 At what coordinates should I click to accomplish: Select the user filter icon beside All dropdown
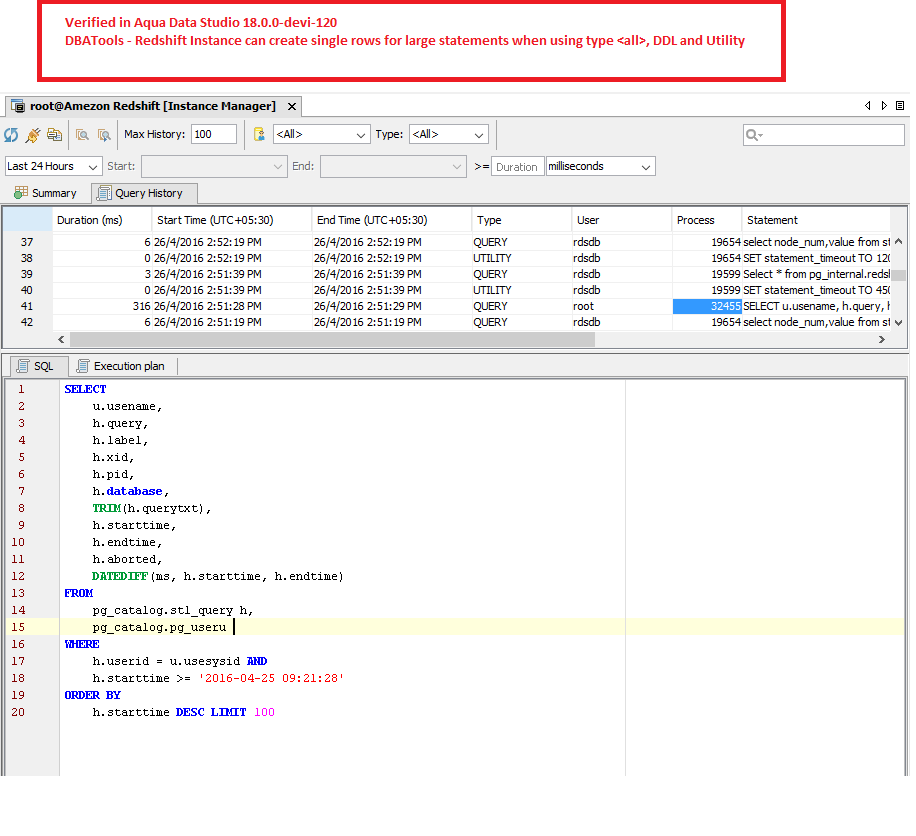click(259, 134)
